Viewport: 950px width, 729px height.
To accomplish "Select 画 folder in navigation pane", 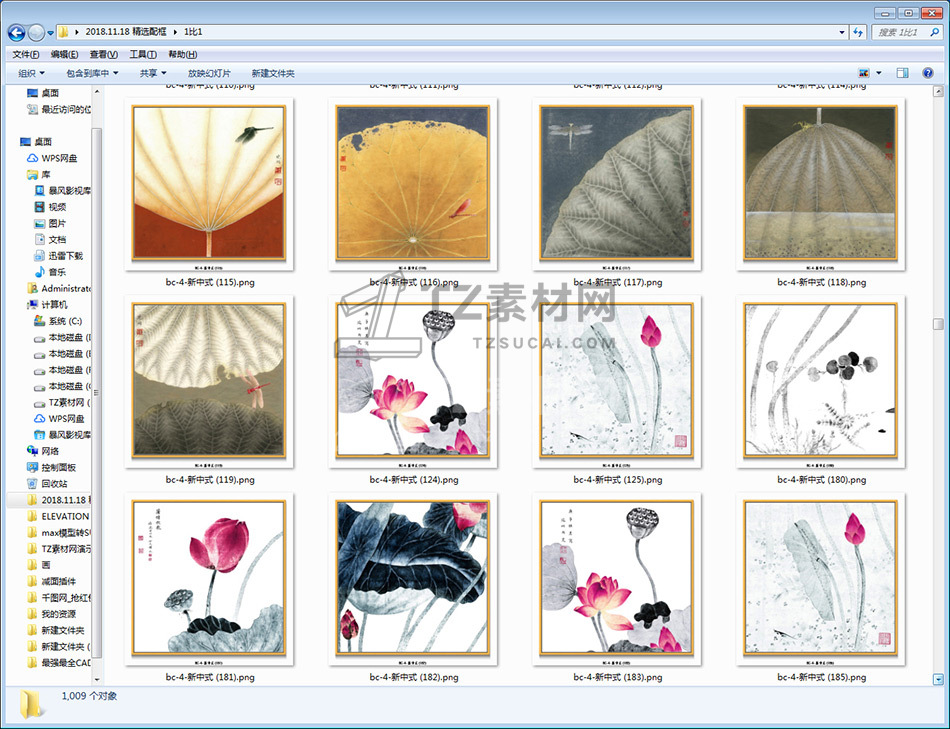I will click(39, 565).
